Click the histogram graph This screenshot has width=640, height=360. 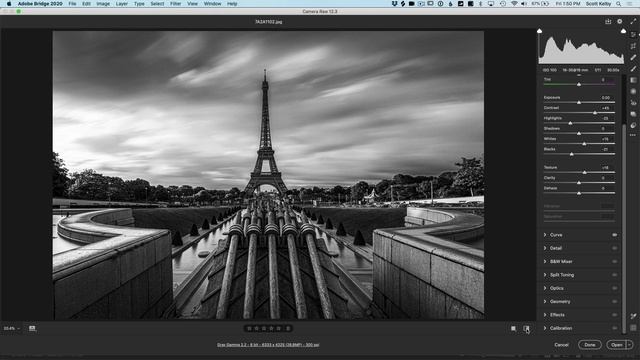tap(581, 49)
